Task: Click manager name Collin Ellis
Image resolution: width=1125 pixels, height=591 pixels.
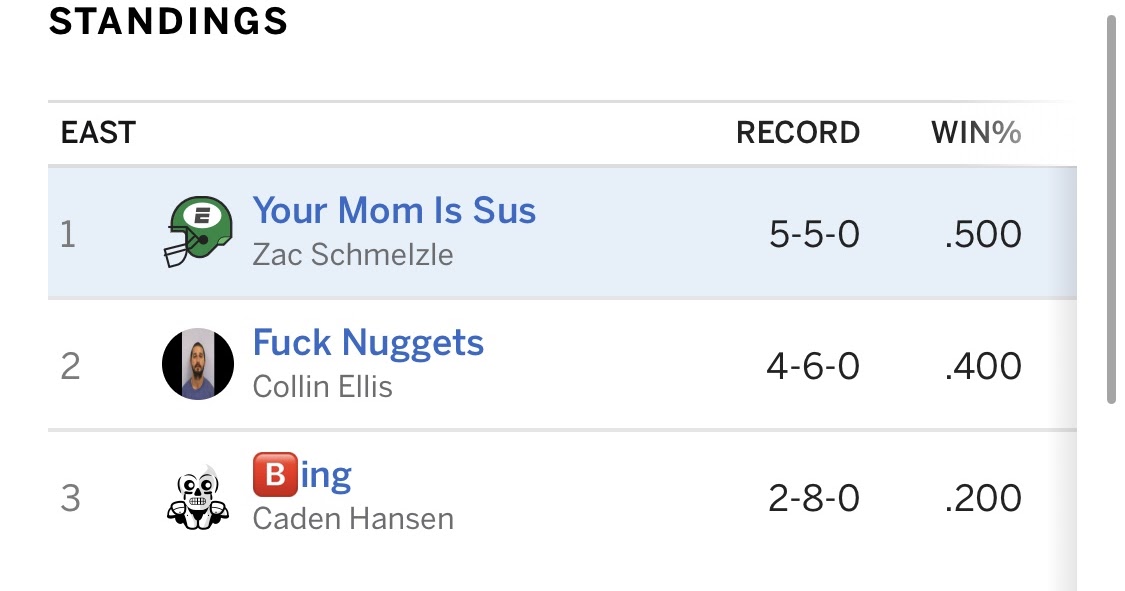Action: tap(322, 388)
